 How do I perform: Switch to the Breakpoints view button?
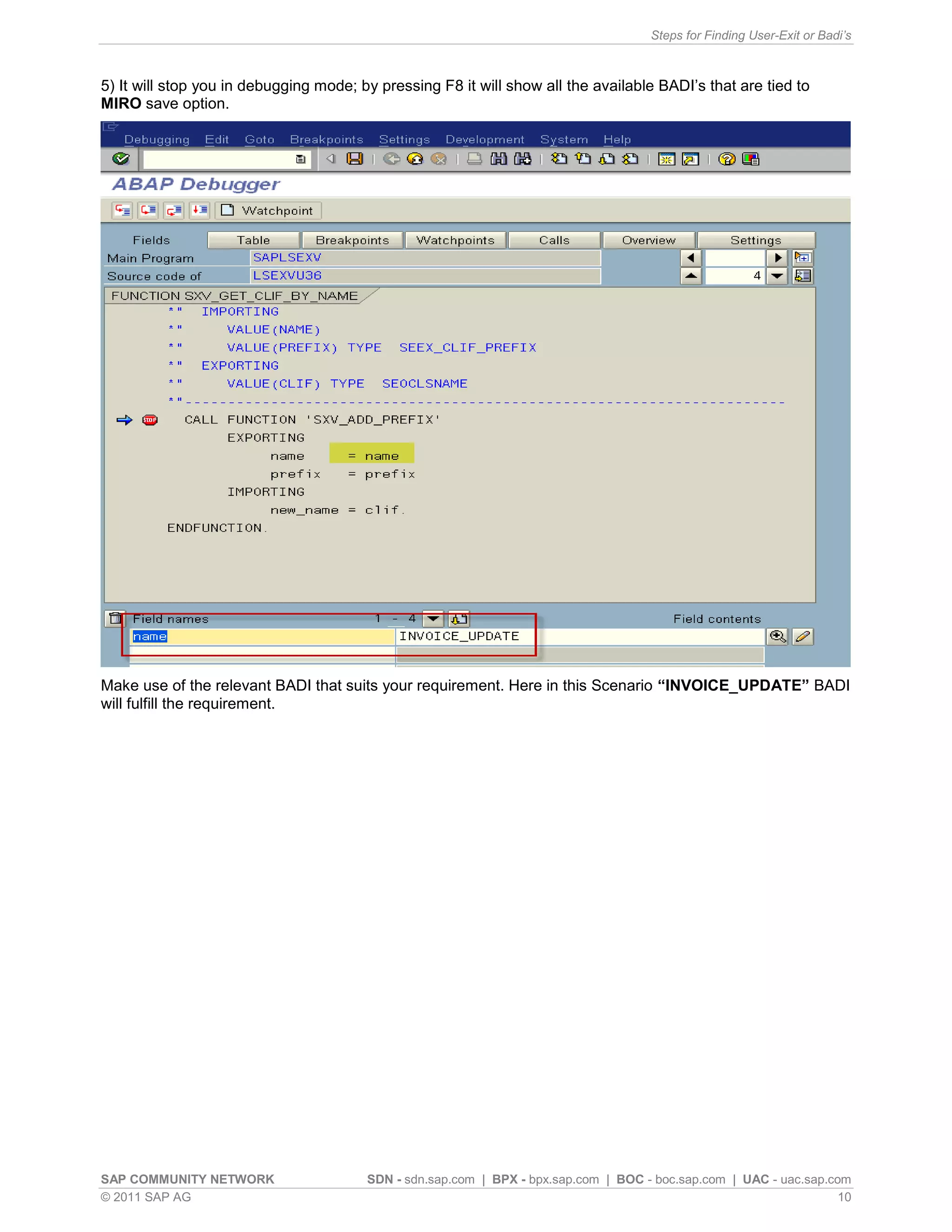click(352, 240)
